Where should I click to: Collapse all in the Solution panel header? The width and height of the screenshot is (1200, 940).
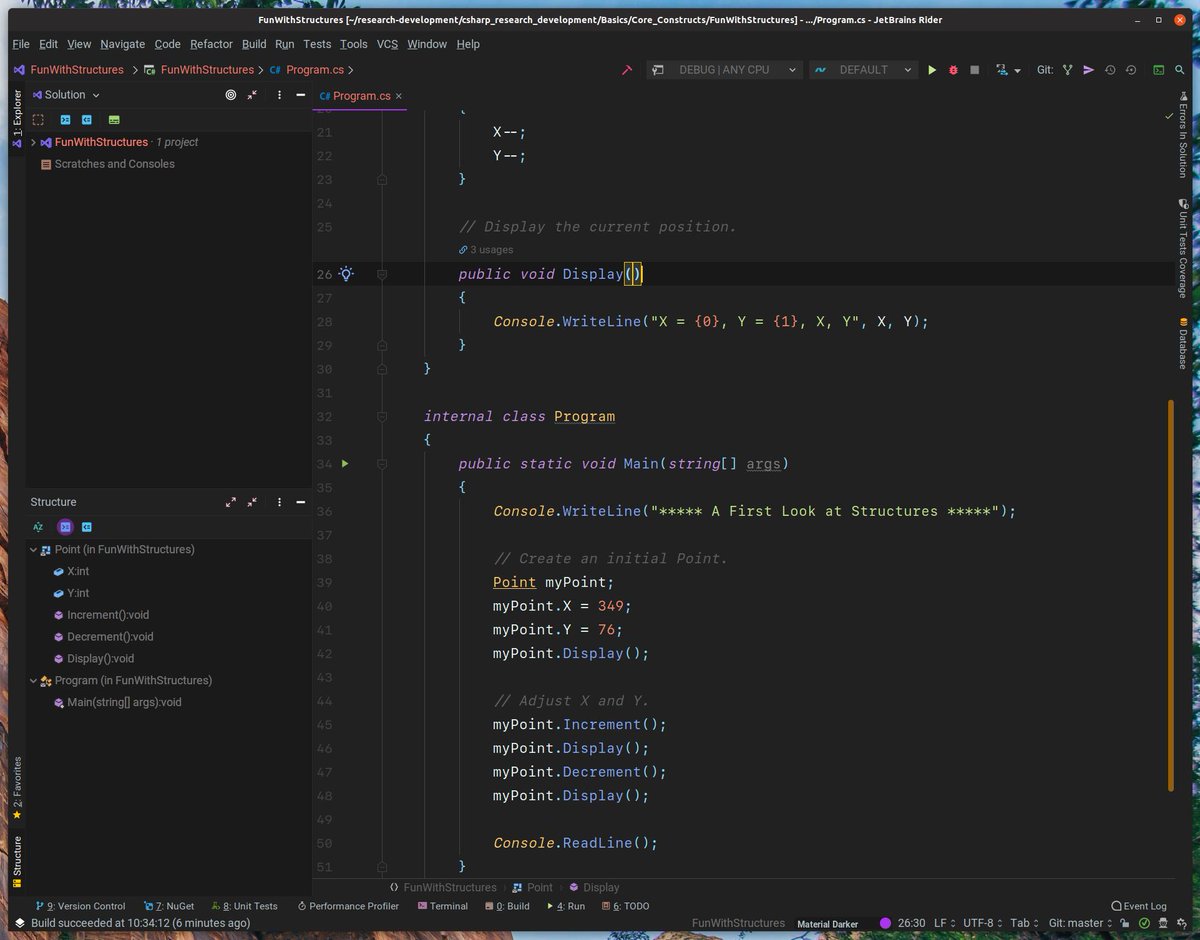[x=252, y=95]
